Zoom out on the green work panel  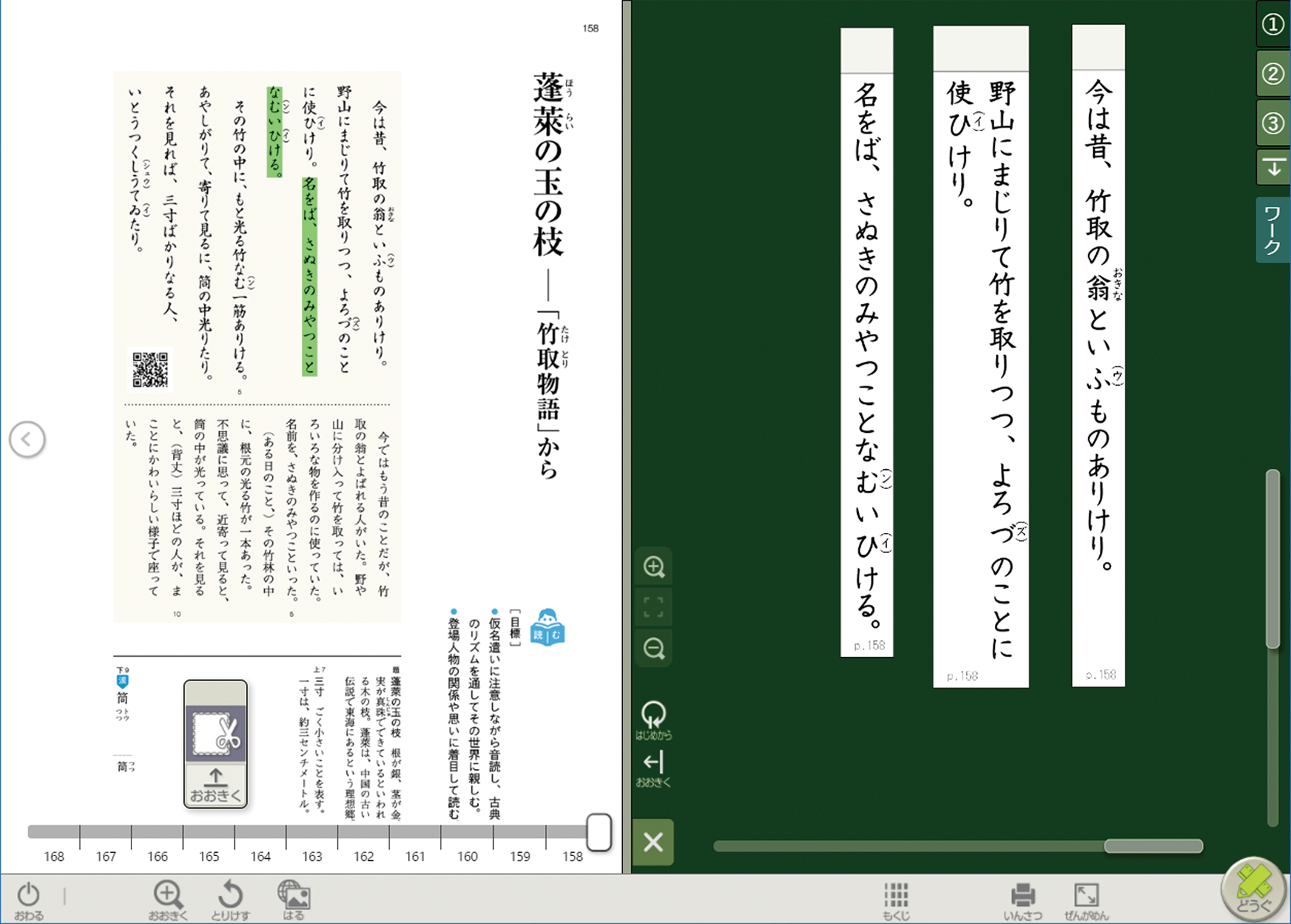click(654, 648)
